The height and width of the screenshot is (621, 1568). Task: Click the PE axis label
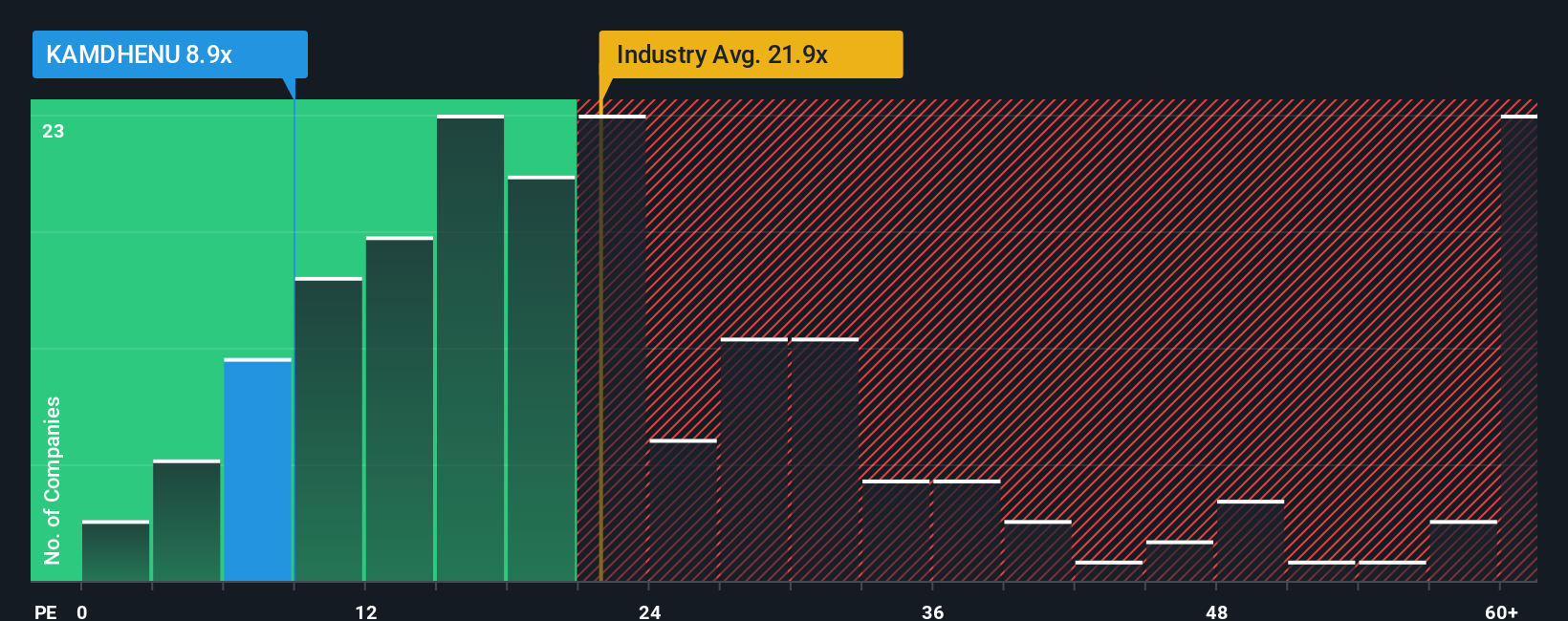tap(45, 611)
